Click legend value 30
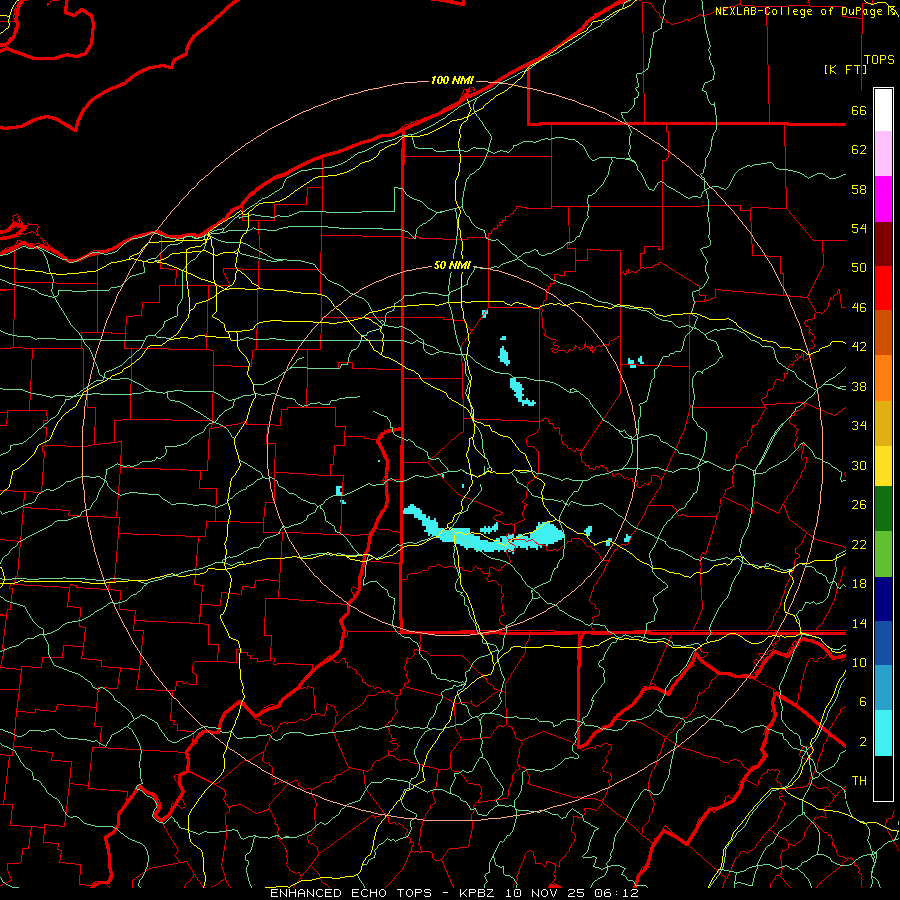 coord(859,465)
